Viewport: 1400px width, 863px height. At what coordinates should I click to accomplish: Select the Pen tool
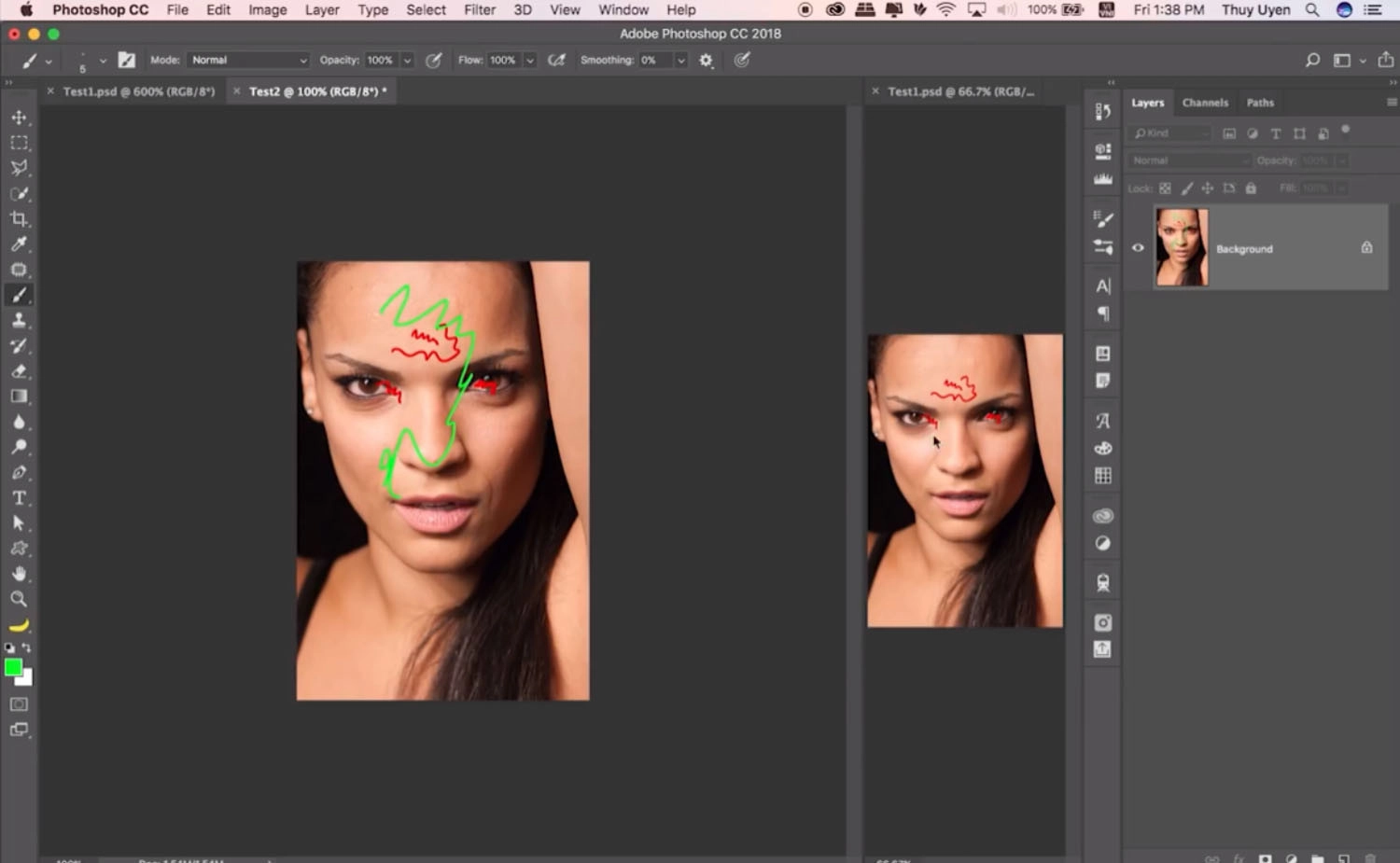coord(19,472)
